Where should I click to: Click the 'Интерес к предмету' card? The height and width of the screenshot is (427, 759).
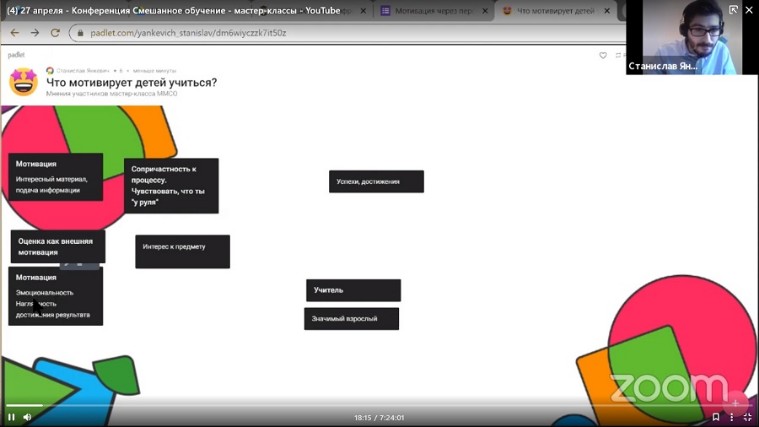[182, 251]
